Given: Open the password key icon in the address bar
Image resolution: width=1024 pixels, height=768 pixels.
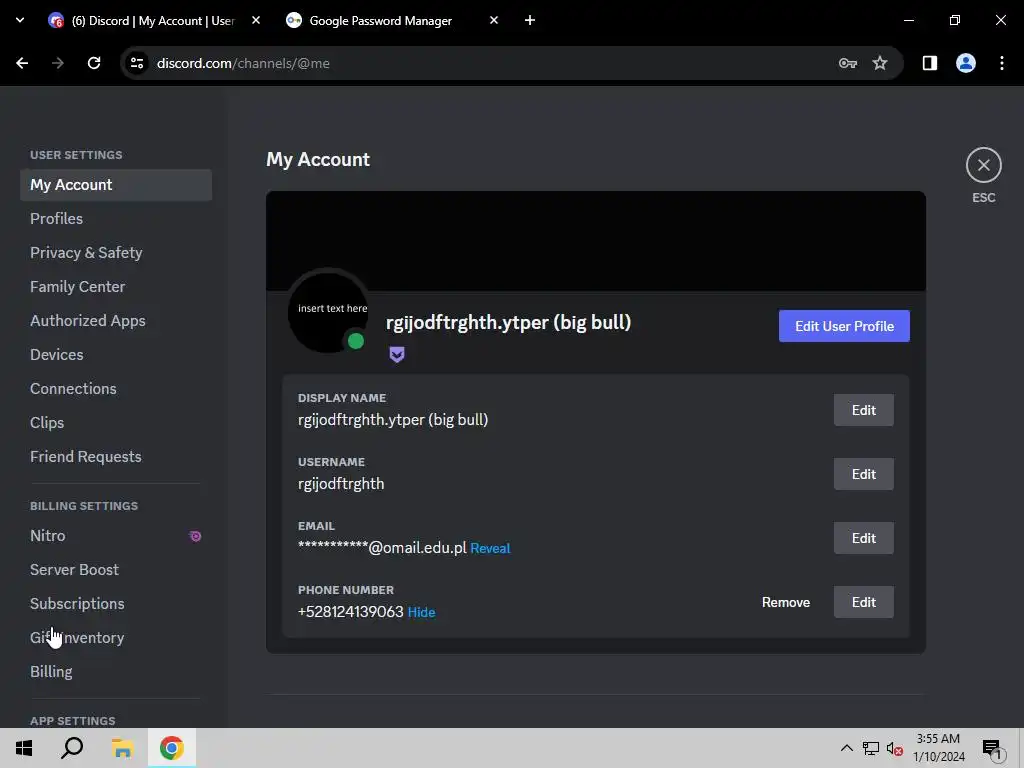Looking at the screenshot, I should point(847,63).
